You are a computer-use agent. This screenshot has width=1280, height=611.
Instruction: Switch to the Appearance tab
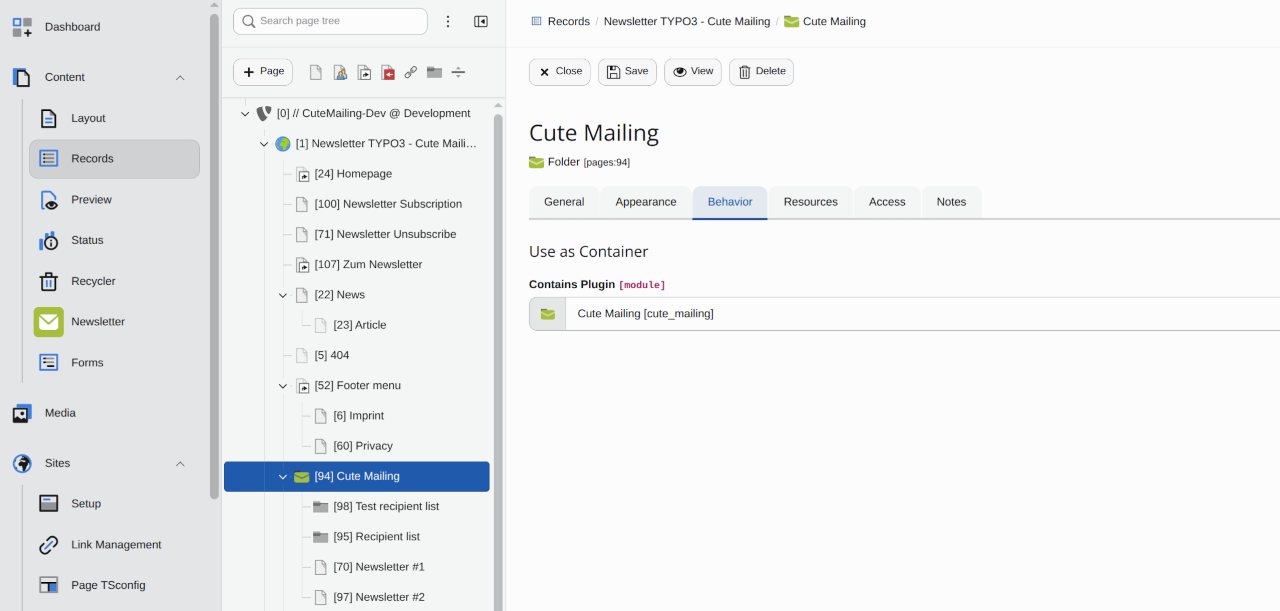(x=646, y=202)
